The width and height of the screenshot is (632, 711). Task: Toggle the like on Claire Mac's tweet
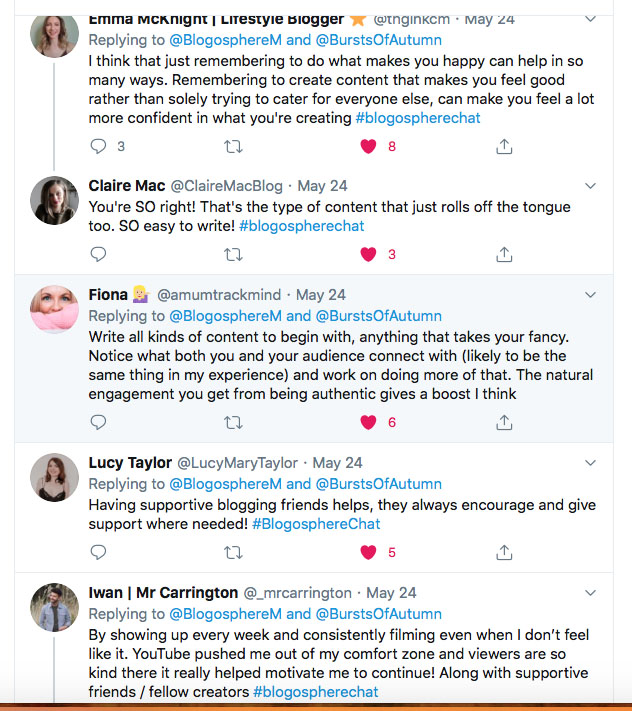point(368,254)
